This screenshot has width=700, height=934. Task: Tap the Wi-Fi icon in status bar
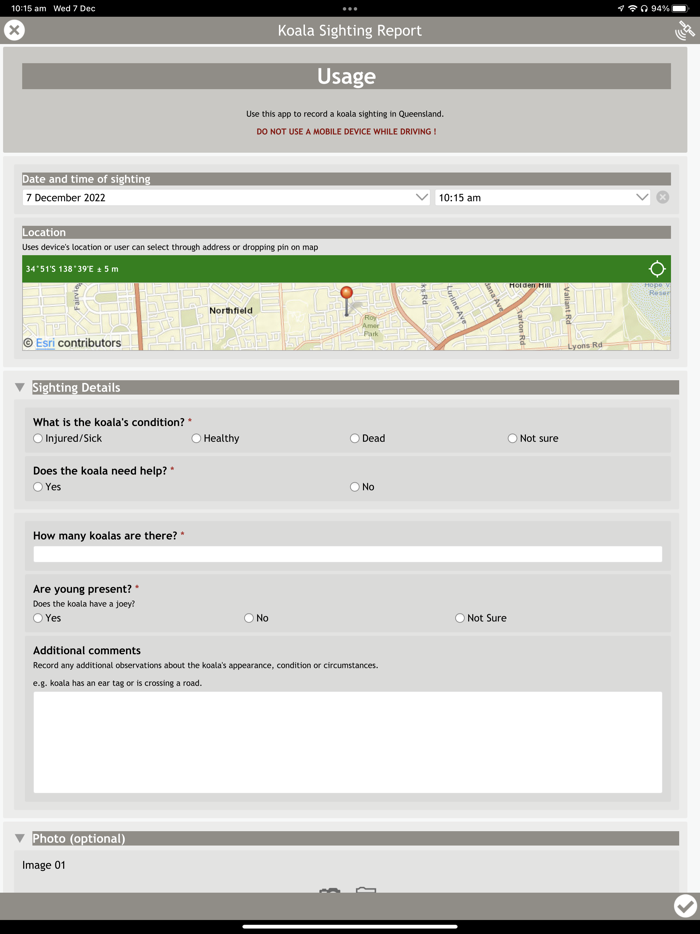pos(633,8)
